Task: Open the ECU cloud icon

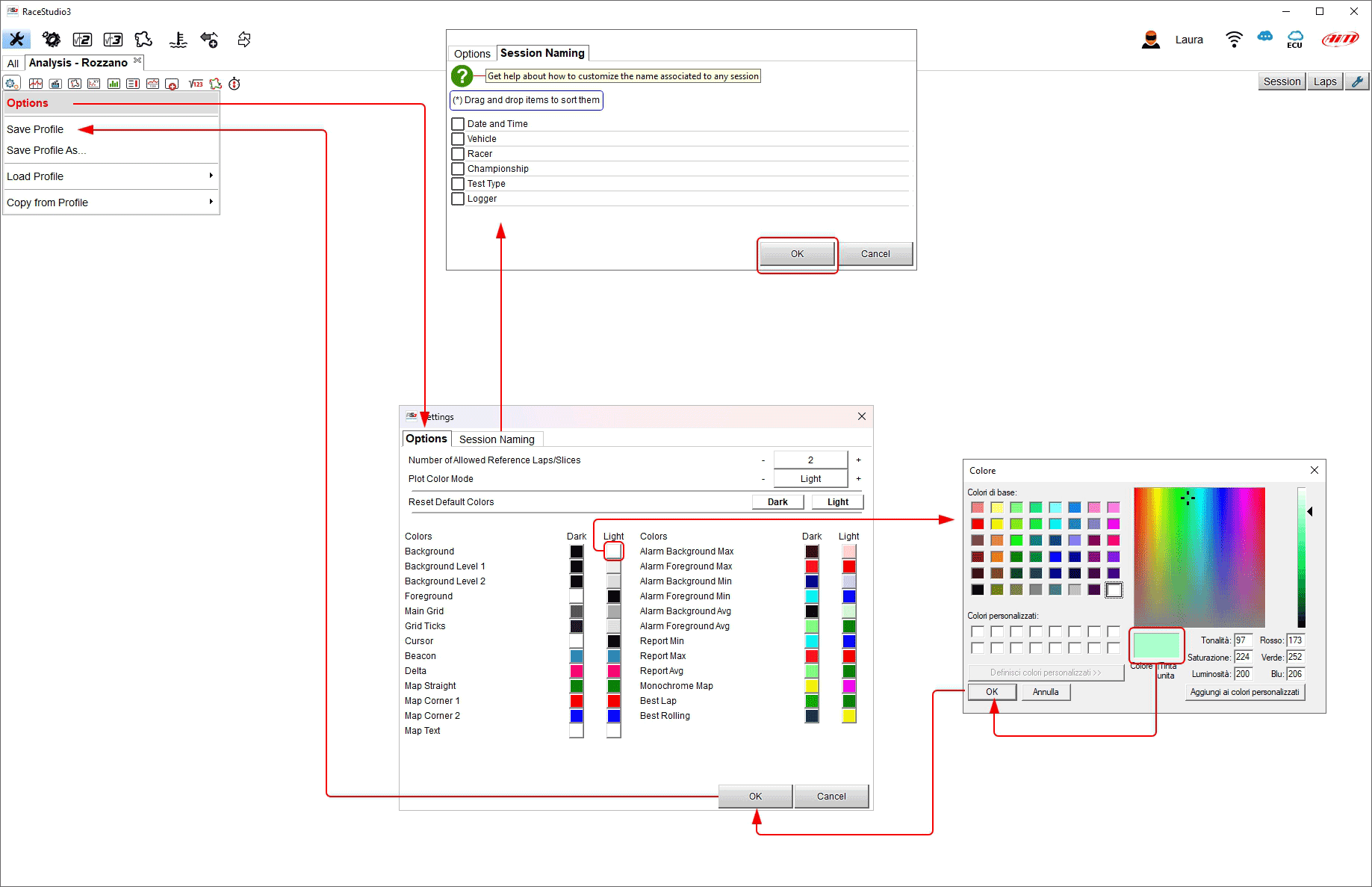Action: (x=1295, y=40)
